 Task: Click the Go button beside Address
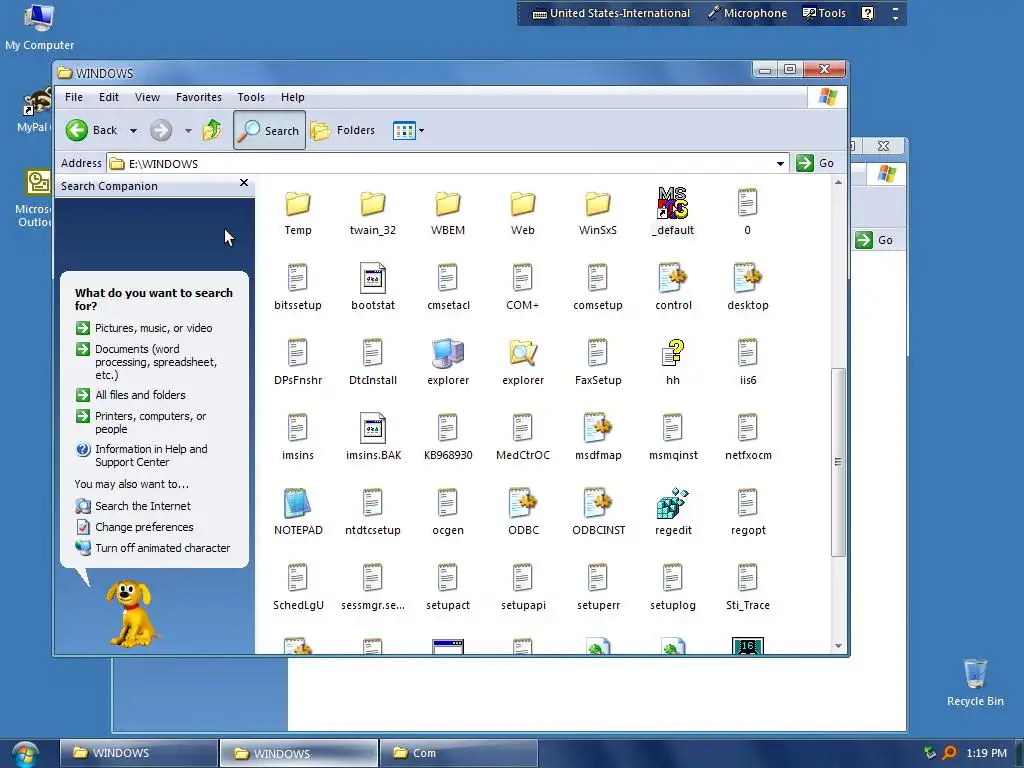tap(815, 163)
